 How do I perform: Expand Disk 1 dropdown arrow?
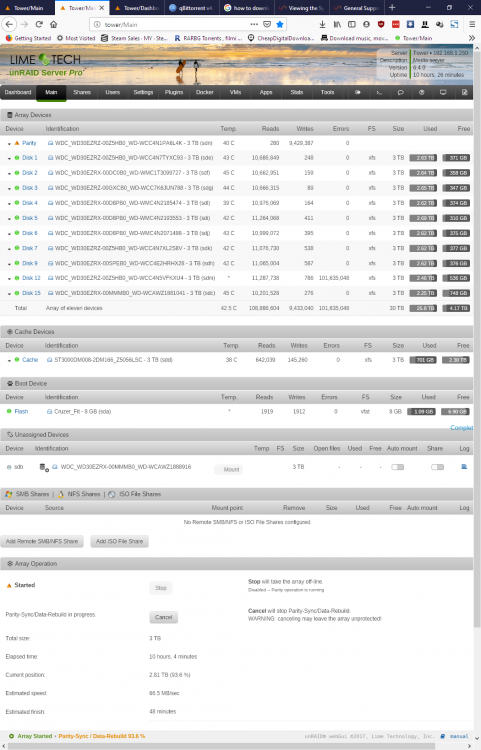[x=9, y=158]
